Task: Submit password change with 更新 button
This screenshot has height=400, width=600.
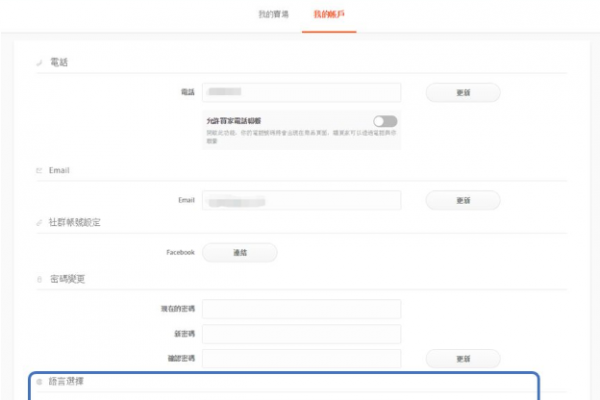Action: [463, 359]
